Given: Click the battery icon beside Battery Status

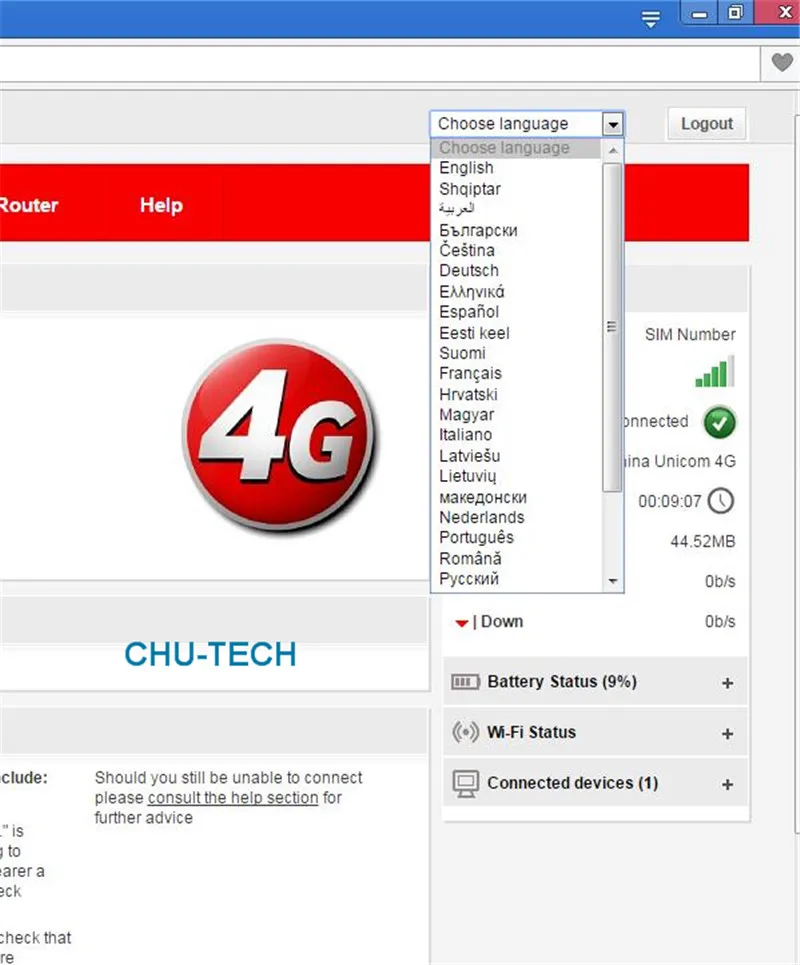Looking at the screenshot, I should [x=465, y=682].
